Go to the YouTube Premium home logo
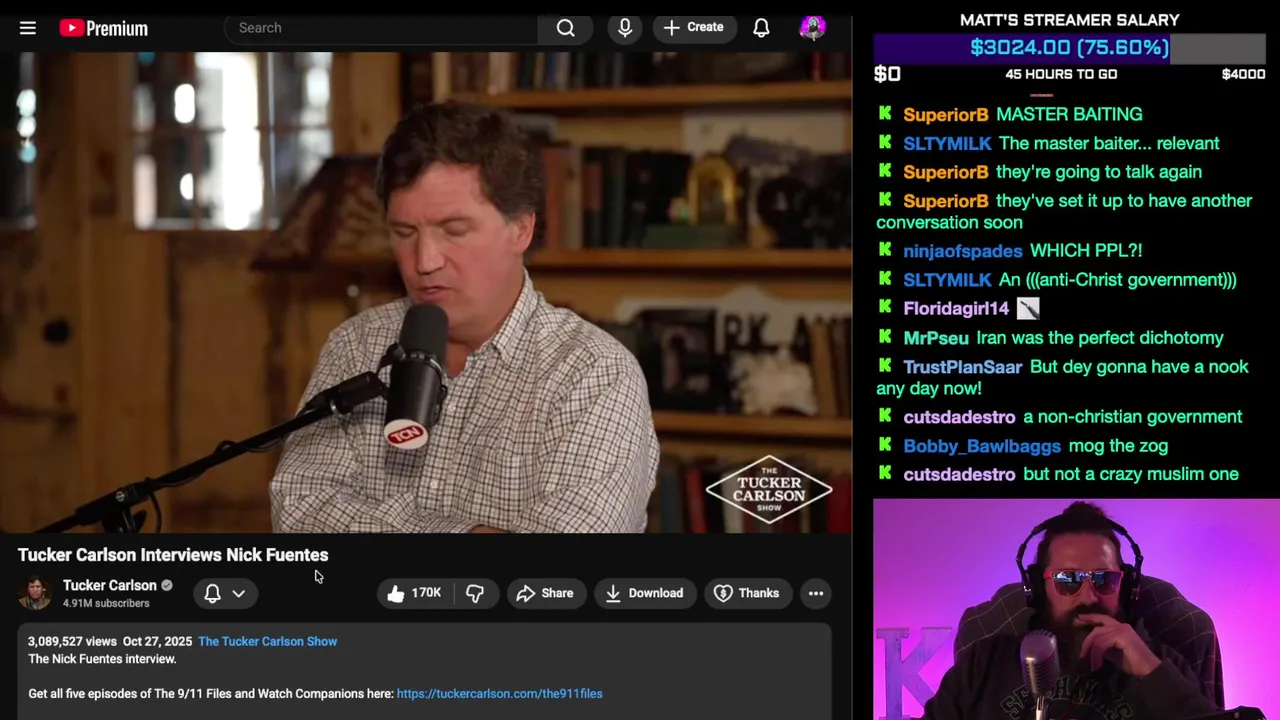1280x720 pixels. pos(103,28)
